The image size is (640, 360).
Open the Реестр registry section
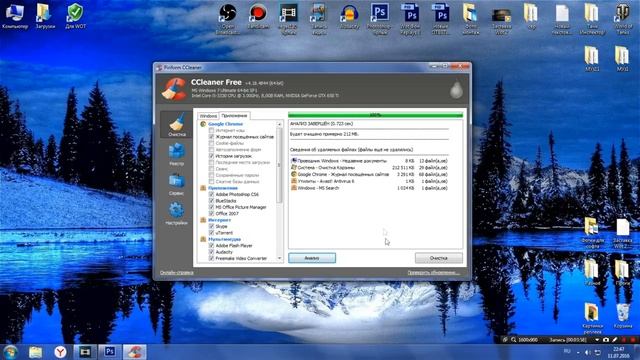176,154
